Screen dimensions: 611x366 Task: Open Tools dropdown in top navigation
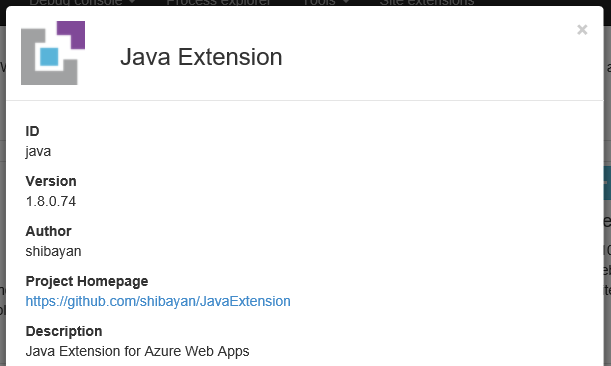click(x=326, y=2)
